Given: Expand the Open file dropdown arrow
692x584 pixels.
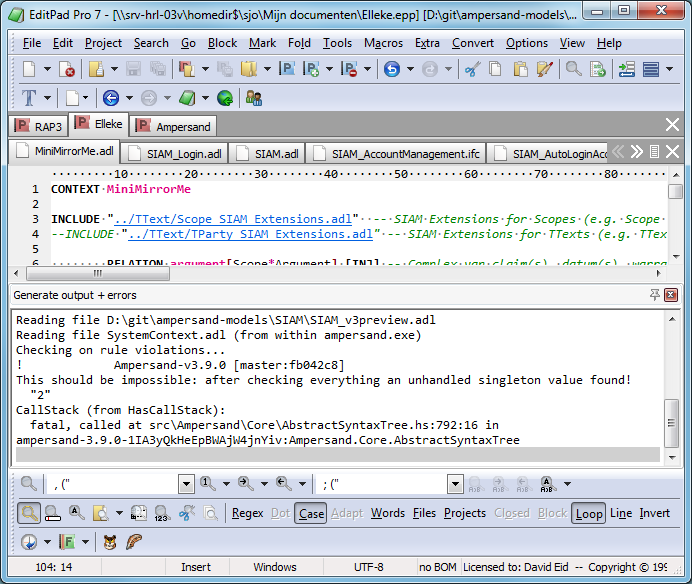Looking at the screenshot, I should click(x=114, y=69).
